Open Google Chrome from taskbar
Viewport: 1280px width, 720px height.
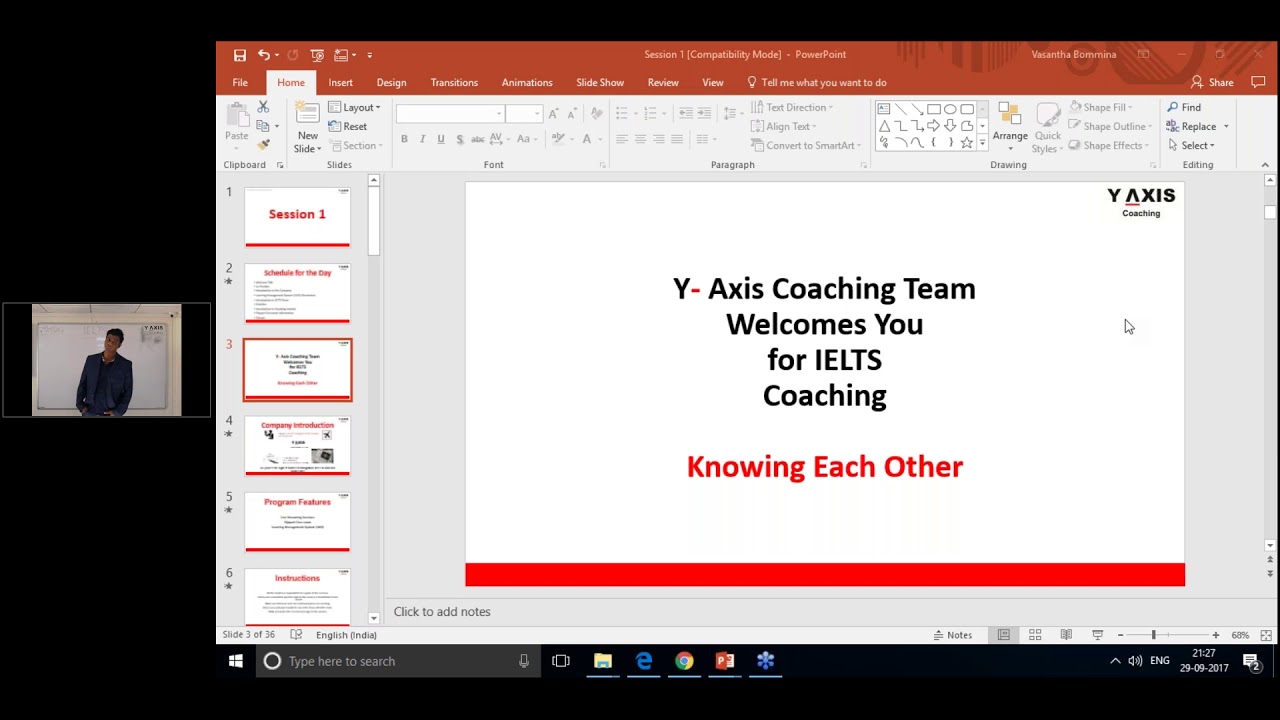[684, 661]
